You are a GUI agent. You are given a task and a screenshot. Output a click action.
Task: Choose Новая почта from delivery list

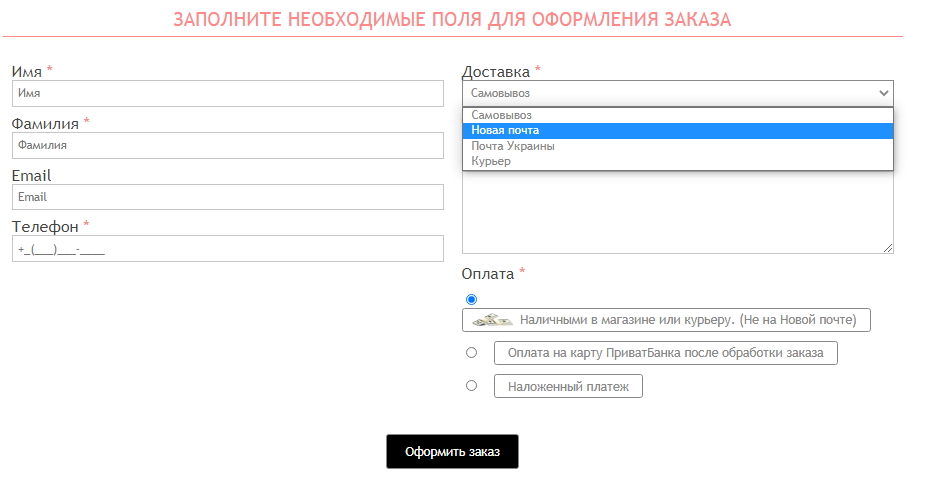pyautogui.click(x=677, y=131)
